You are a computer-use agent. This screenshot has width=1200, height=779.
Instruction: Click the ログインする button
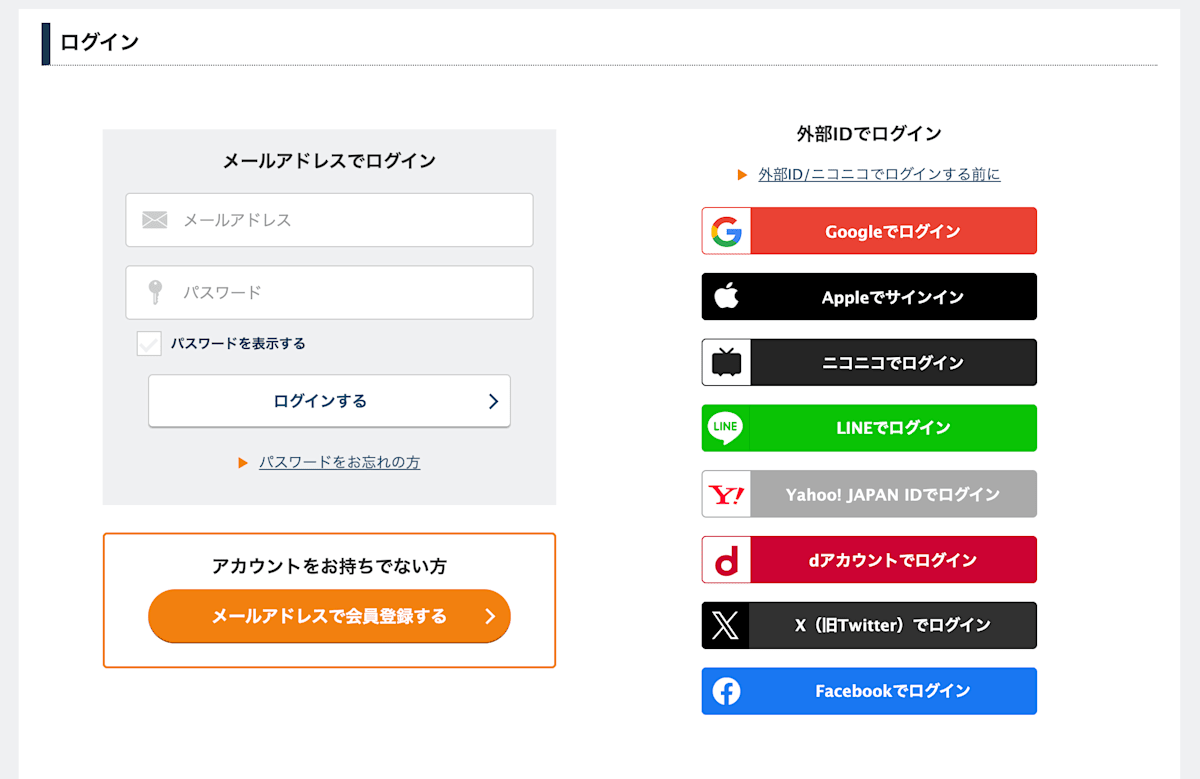pos(329,401)
